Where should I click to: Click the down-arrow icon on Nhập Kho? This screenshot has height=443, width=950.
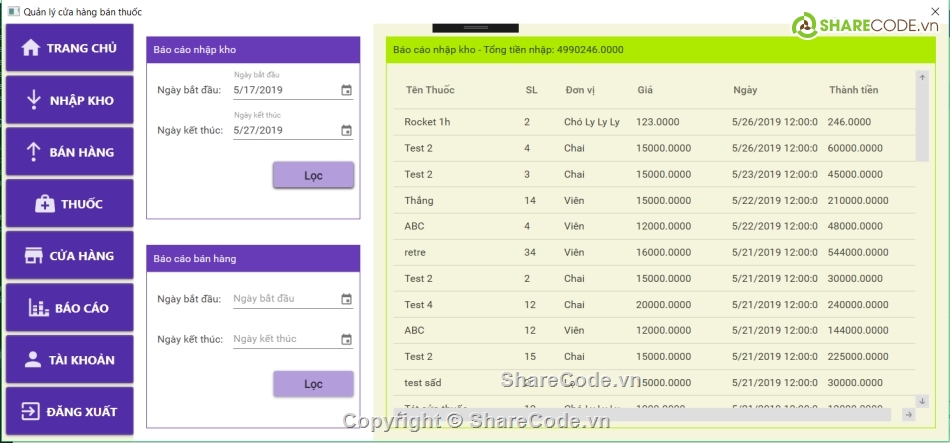pyautogui.click(x=33, y=100)
